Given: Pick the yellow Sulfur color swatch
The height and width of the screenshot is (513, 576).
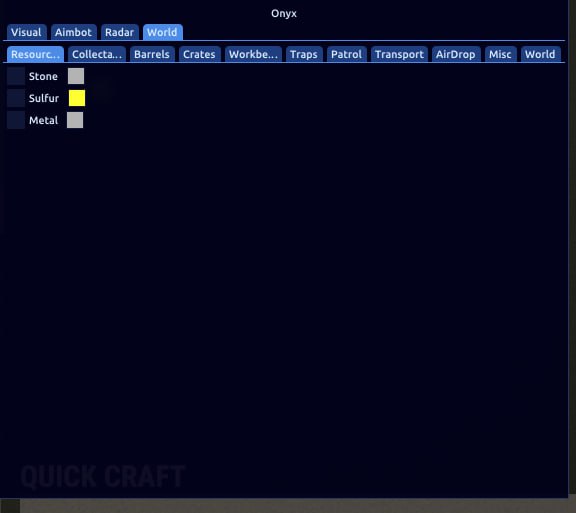Looking at the screenshot, I should click(77, 98).
